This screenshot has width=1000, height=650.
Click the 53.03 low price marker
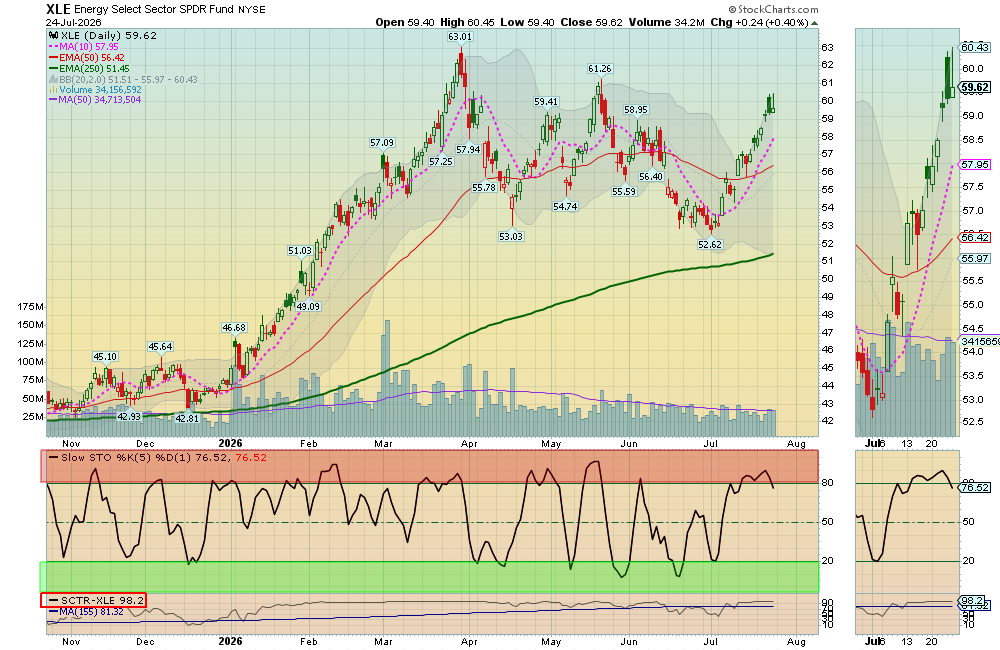[511, 236]
